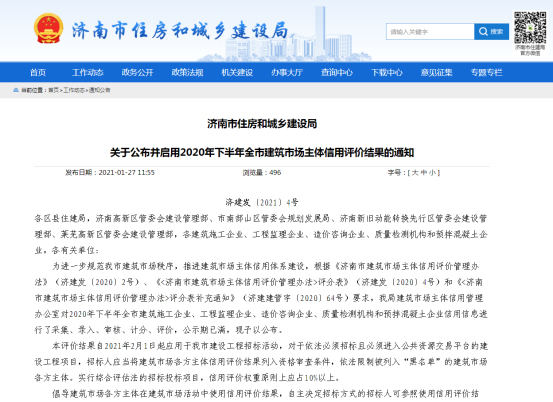
Task: Open 意见征集 navigation item
Action: (x=436, y=72)
